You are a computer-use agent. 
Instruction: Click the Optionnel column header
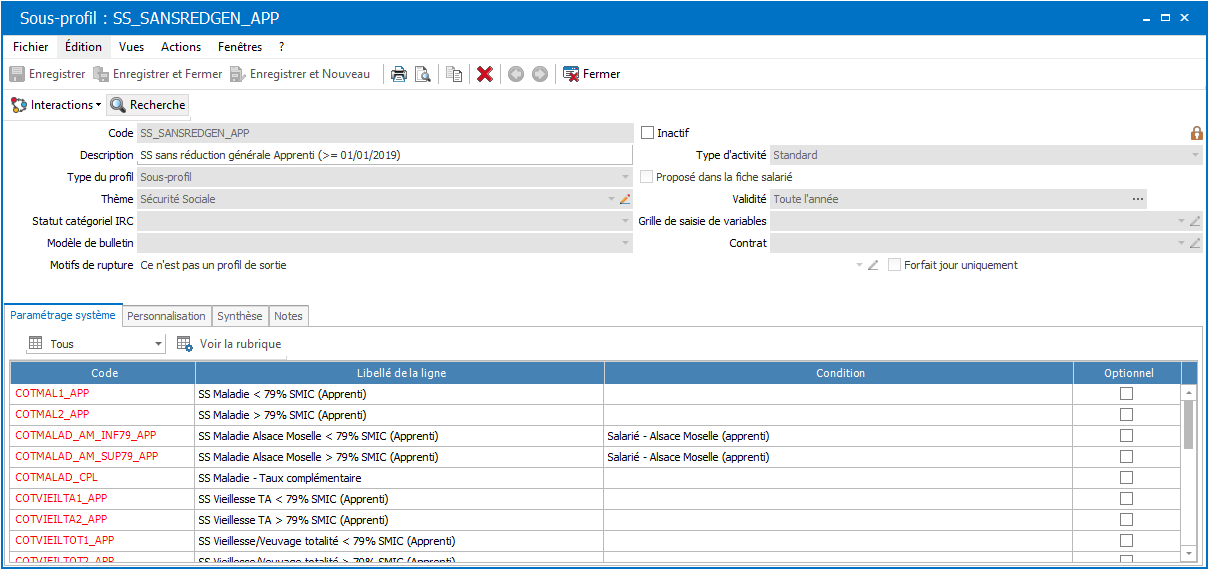click(x=1128, y=373)
